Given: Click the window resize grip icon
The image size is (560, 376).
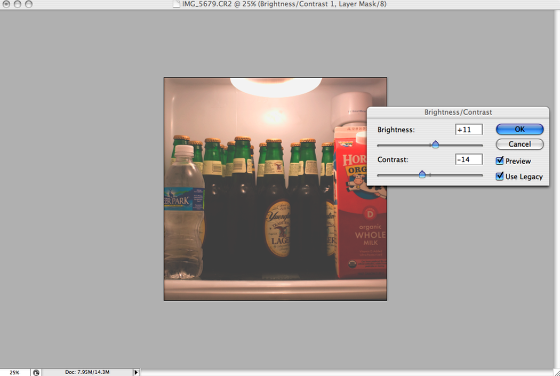Looking at the screenshot, I should tap(556, 373).
